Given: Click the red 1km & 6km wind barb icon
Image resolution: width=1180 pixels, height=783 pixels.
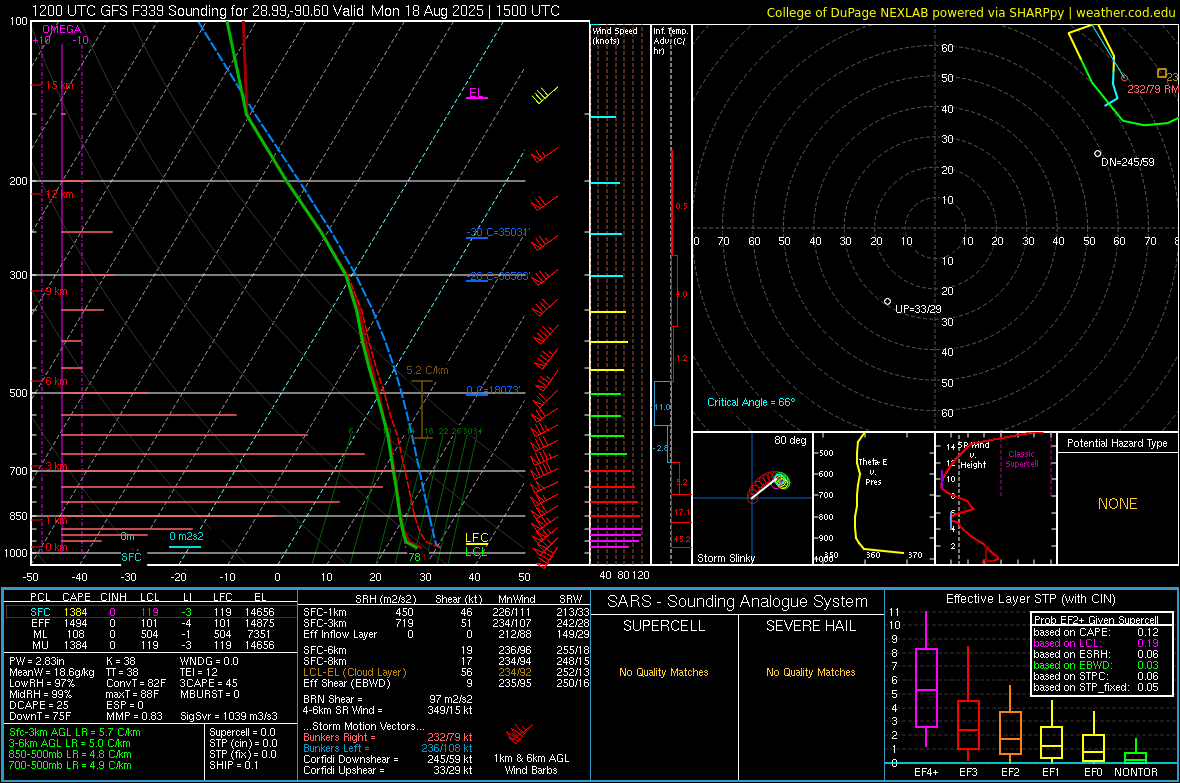Looking at the screenshot, I should [519, 733].
